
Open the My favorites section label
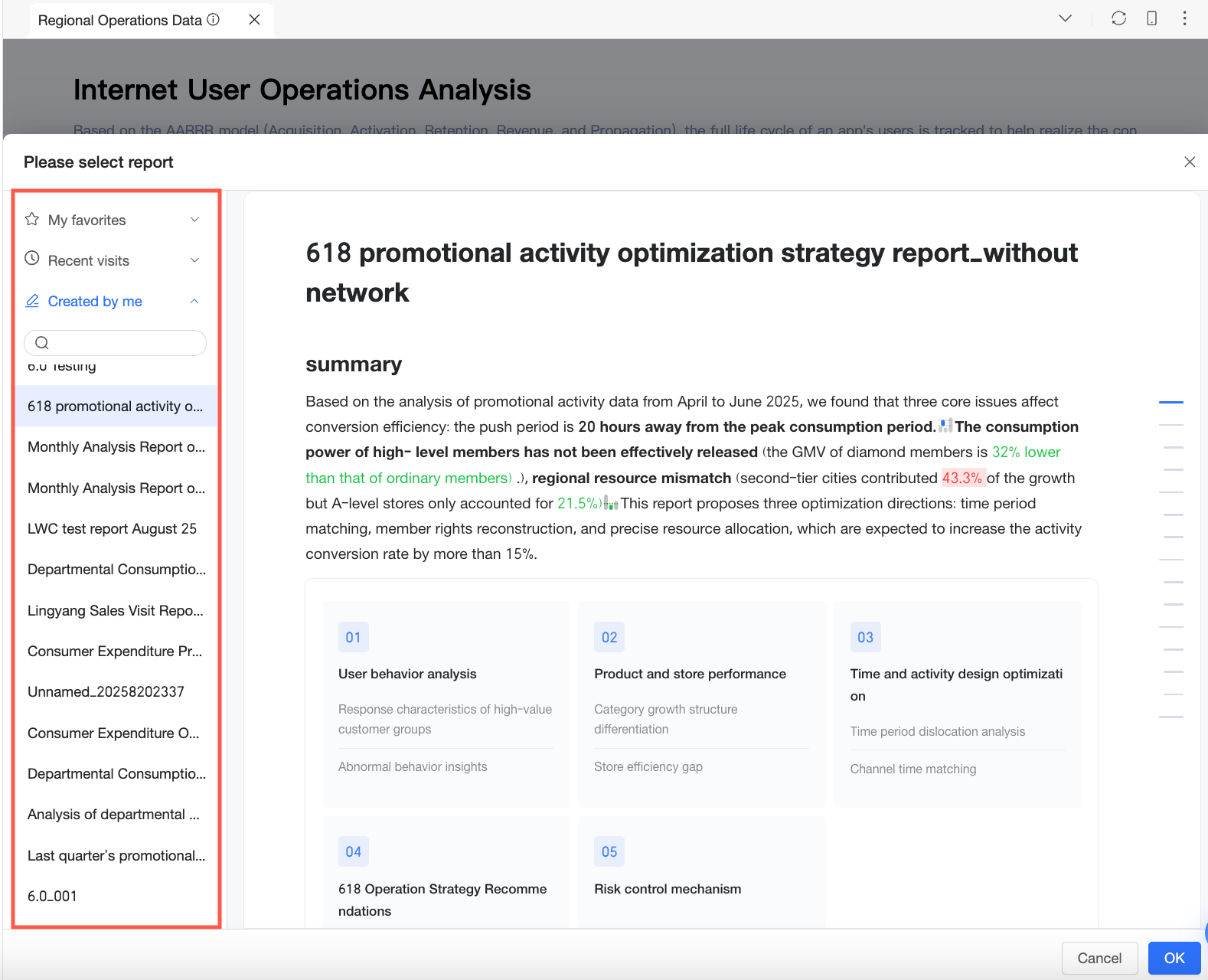click(x=87, y=220)
